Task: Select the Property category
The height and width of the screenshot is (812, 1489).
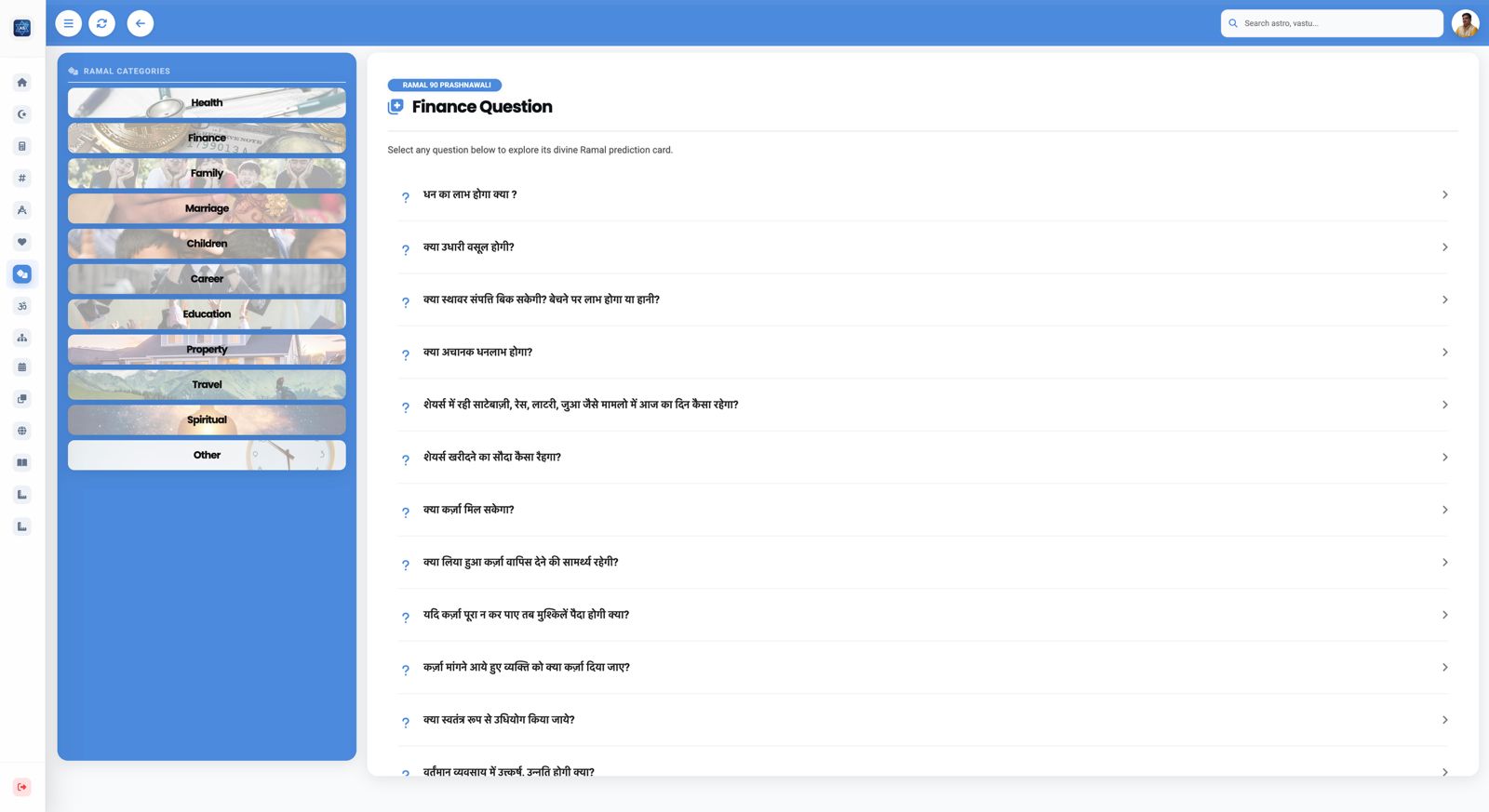Action: (207, 350)
